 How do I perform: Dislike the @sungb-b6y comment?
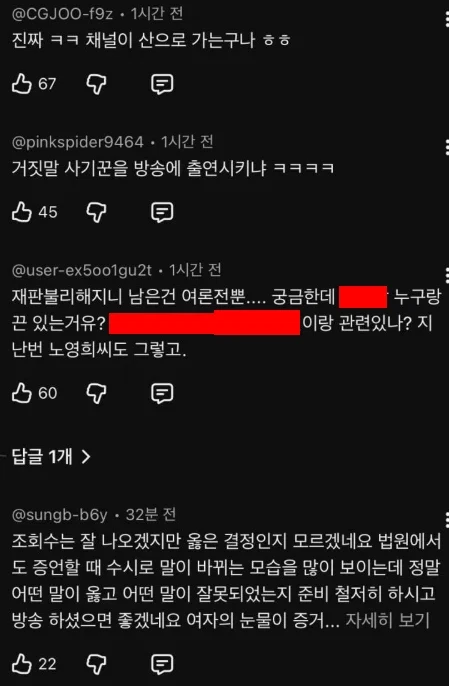point(96,664)
